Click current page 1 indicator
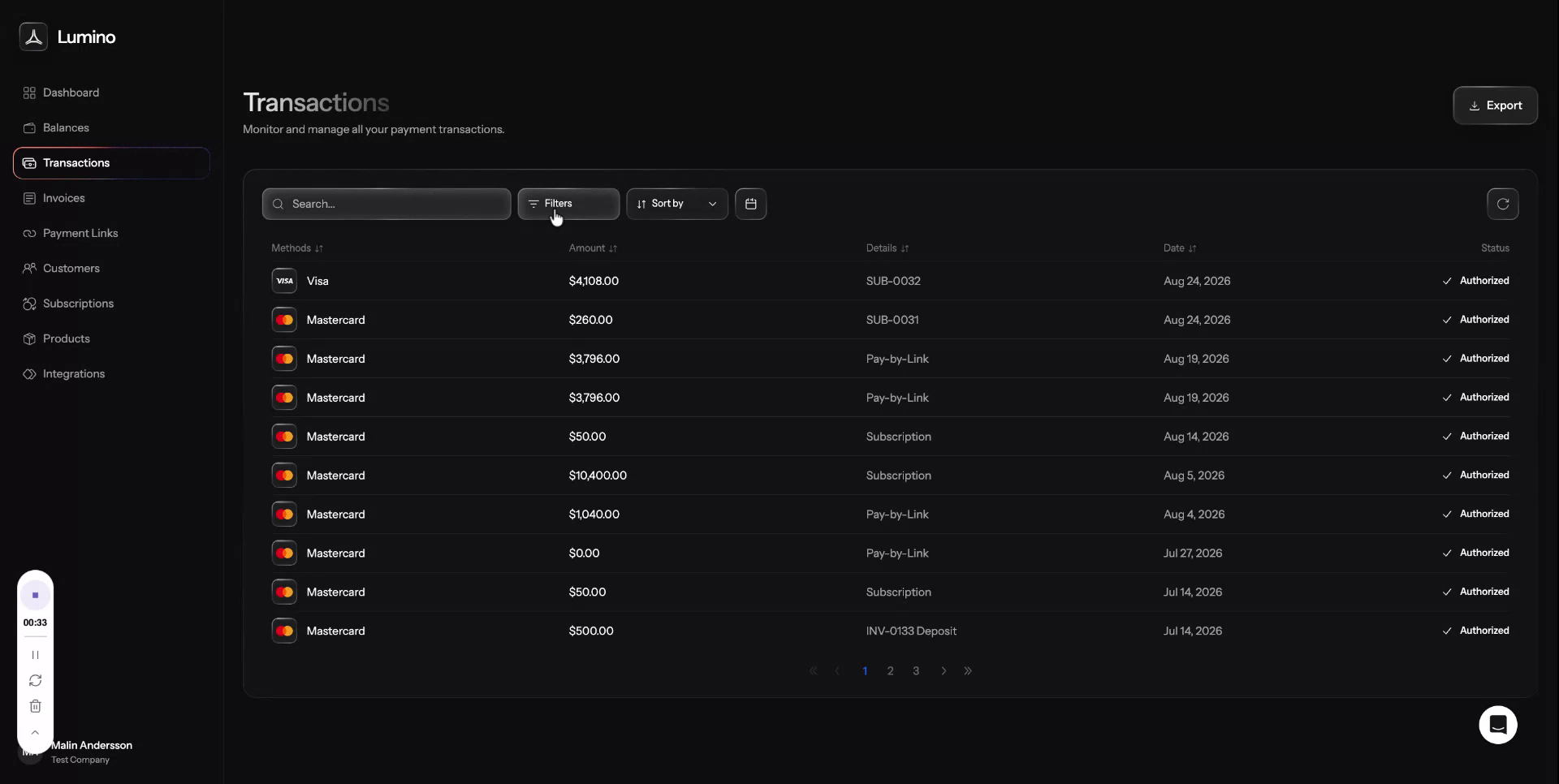This screenshot has width=1559, height=784. tap(865, 671)
